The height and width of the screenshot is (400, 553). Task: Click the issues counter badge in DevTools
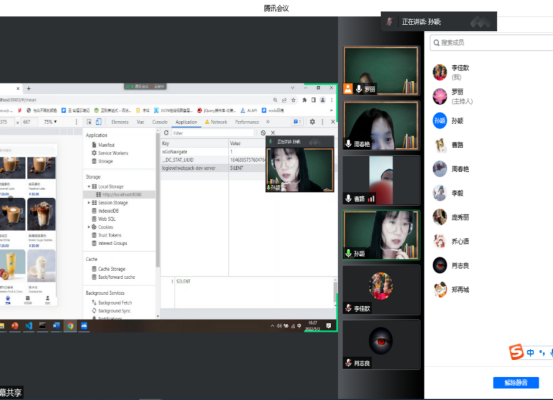tap(297, 122)
